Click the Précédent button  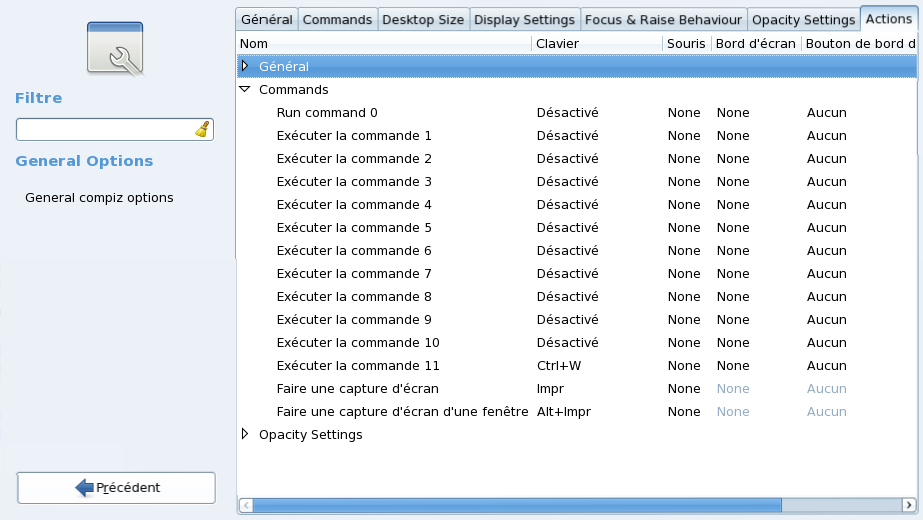click(x=116, y=487)
